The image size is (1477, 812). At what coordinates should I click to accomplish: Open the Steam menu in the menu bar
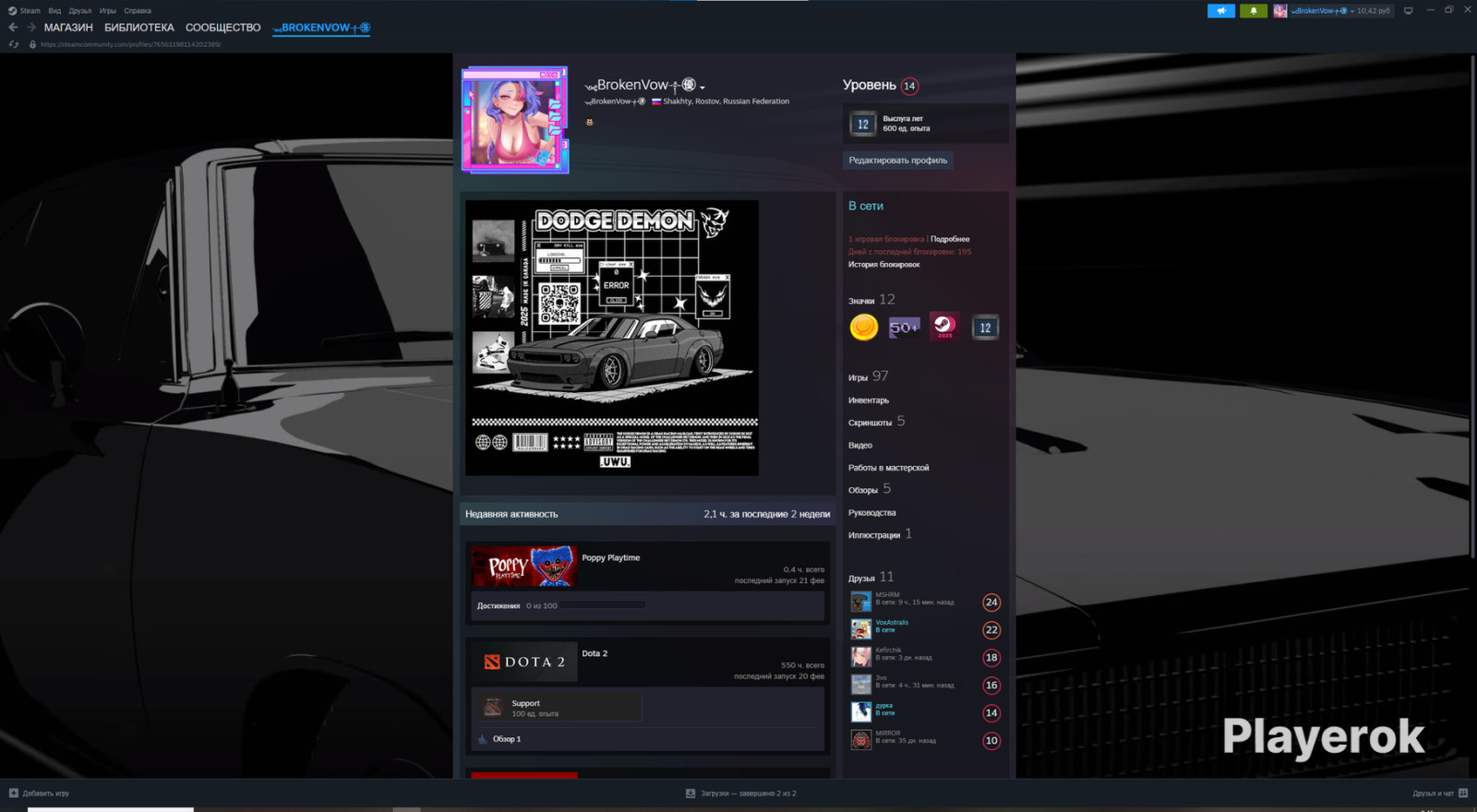(x=25, y=11)
